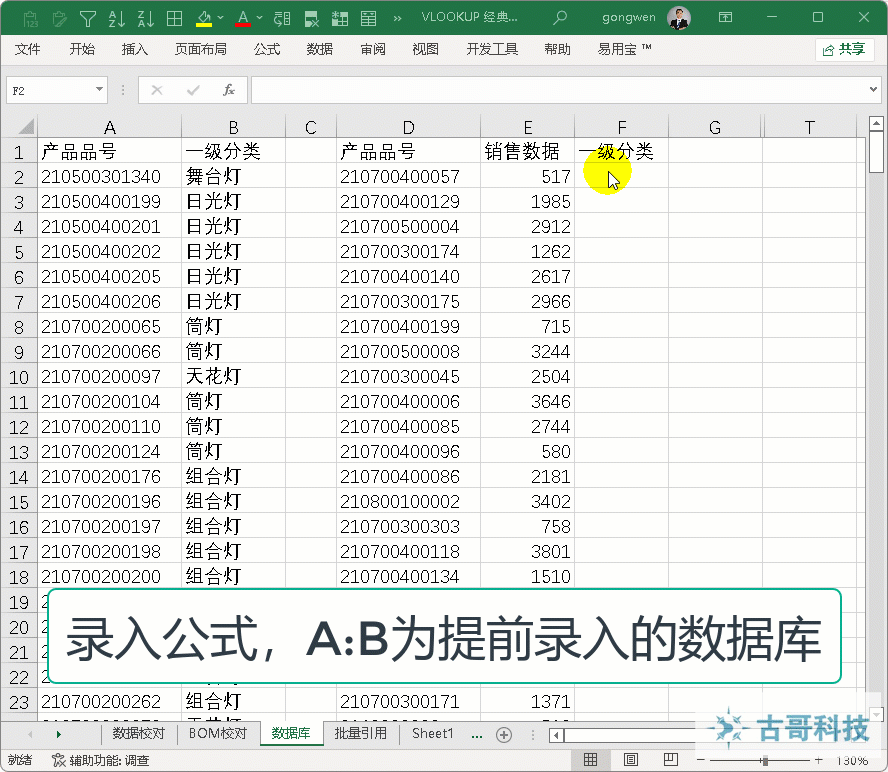Sort data A to Z
The image size is (888, 772).
118,17
